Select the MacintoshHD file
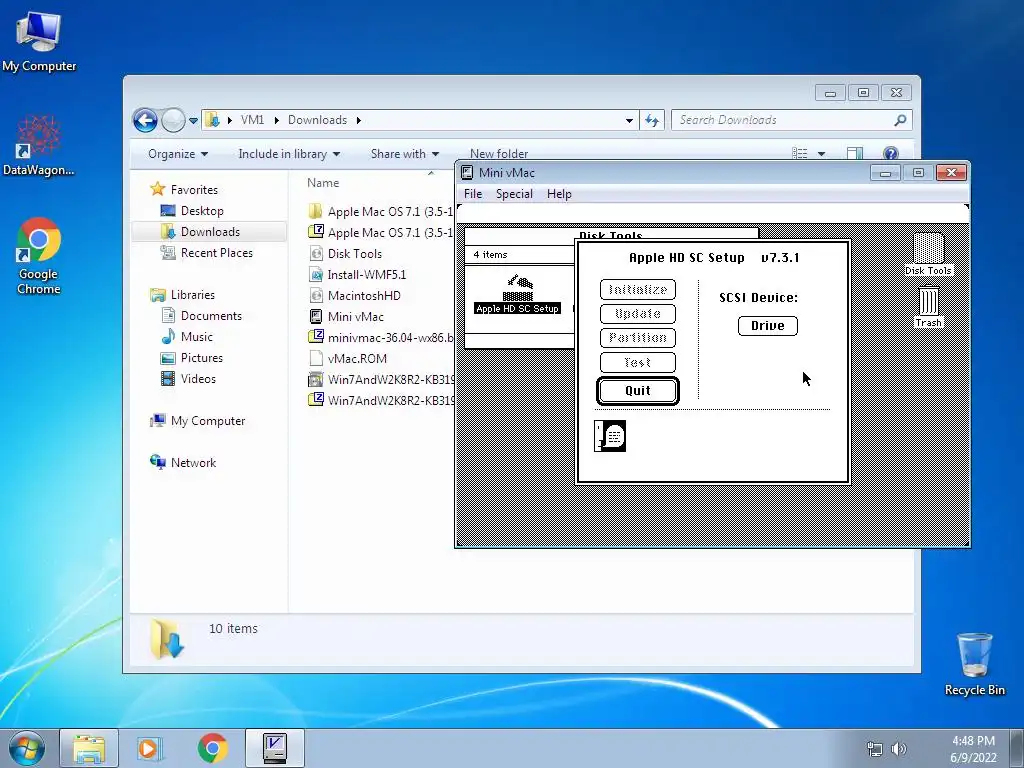Screen dimensions: 1024x768 point(364,296)
